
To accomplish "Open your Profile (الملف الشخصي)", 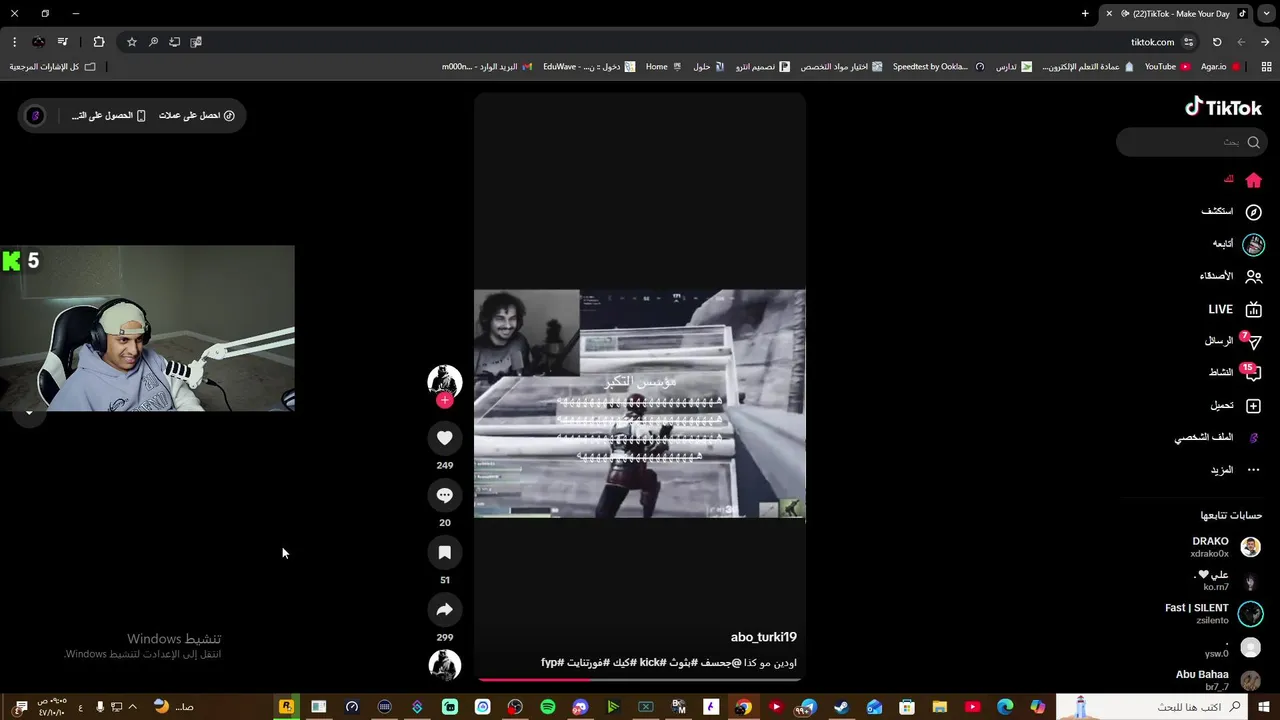I will point(1217,438).
